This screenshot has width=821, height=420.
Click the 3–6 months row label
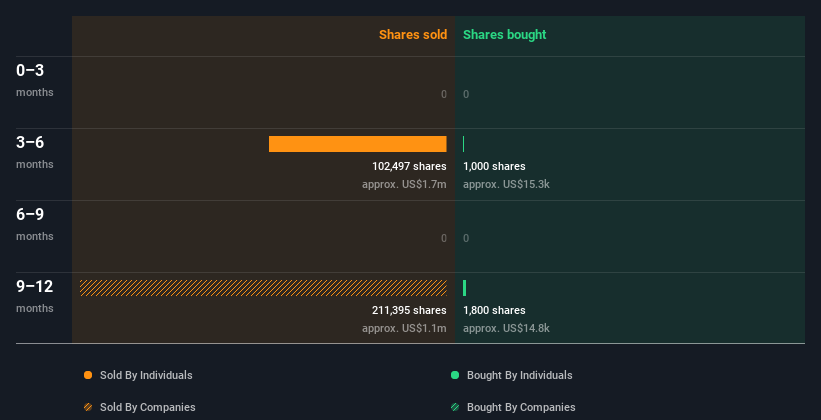(x=35, y=152)
